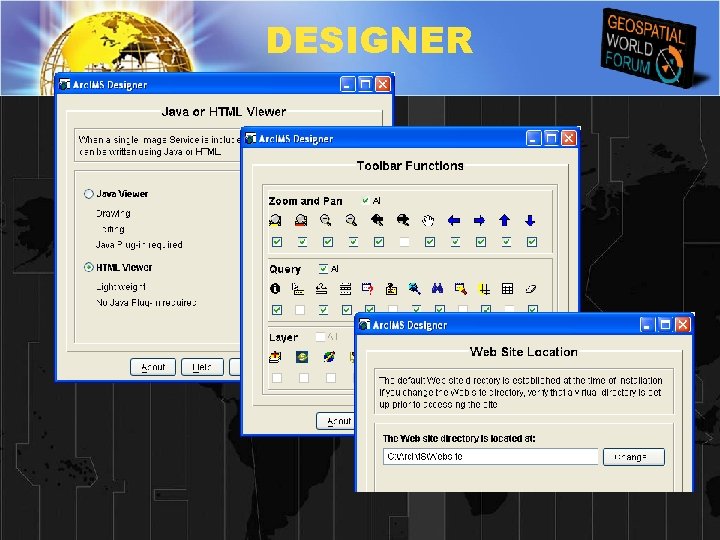Select the pan hand tool icon
This screenshot has height=540, width=720.
pyautogui.click(x=428, y=221)
